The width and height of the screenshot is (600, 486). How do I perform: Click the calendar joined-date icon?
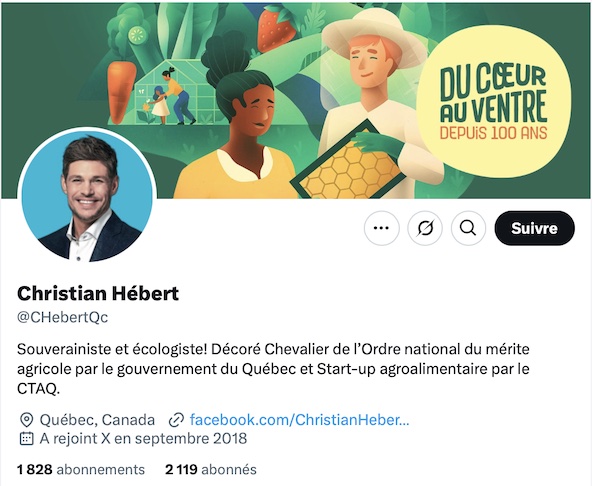26,439
